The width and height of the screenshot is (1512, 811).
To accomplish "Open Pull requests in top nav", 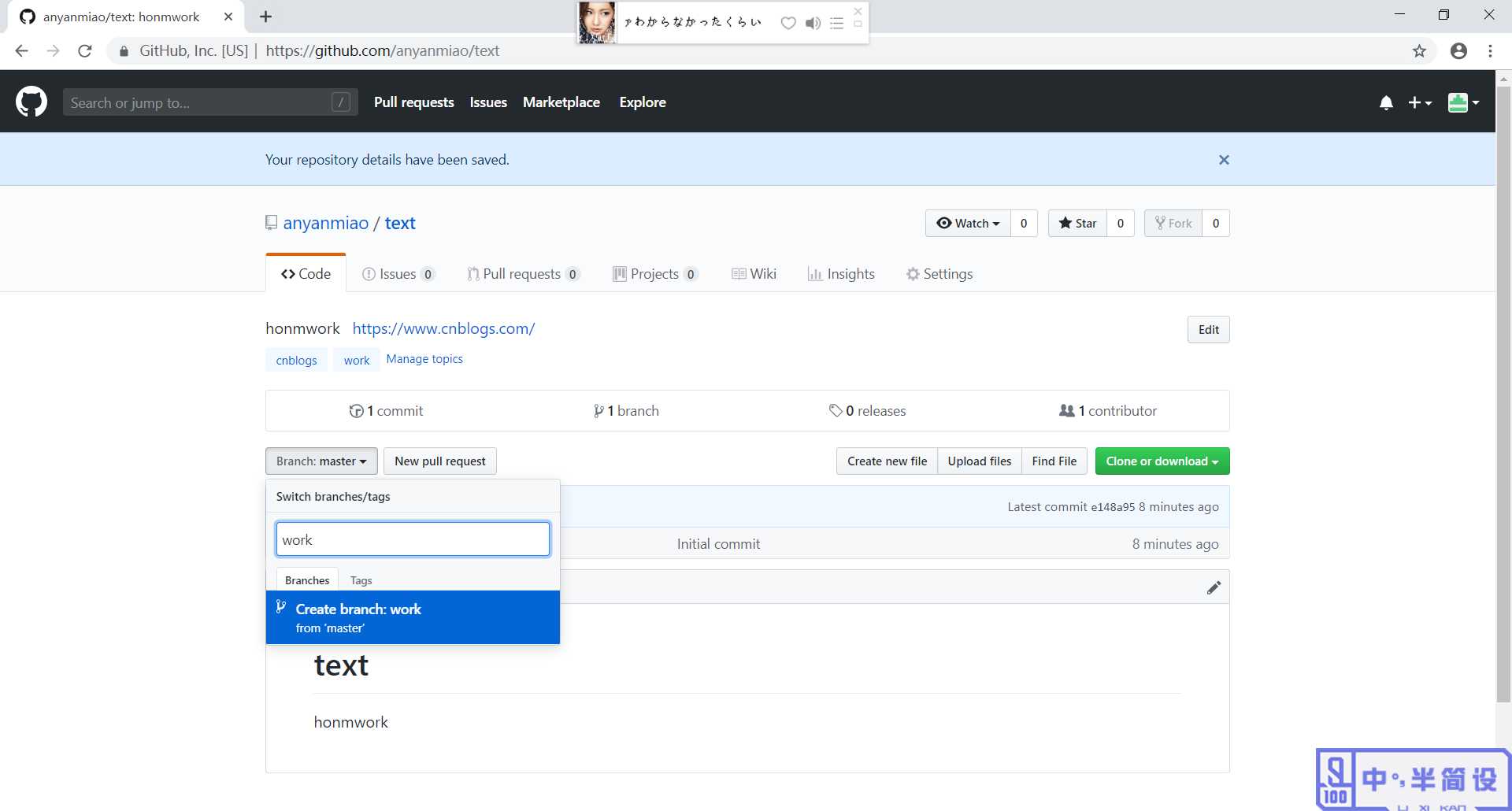I will tap(414, 102).
